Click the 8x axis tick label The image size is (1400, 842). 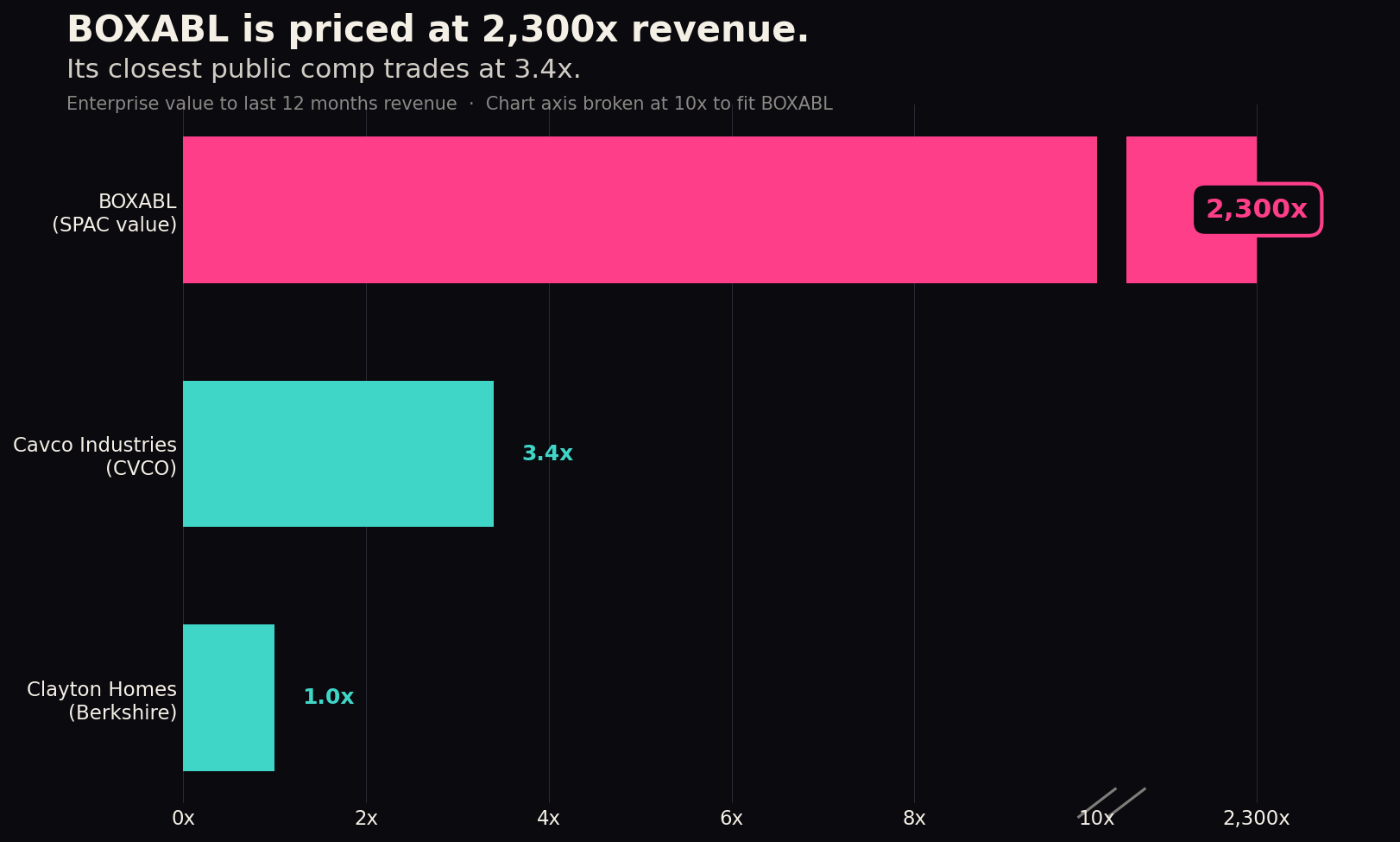pyautogui.click(x=914, y=819)
